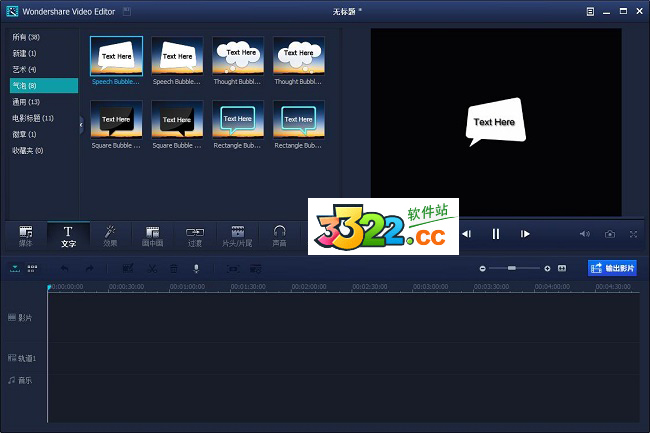Viewport: 650px width, 433px height.
Task: Open the 过渡 transitions panel
Action: tap(196, 235)
